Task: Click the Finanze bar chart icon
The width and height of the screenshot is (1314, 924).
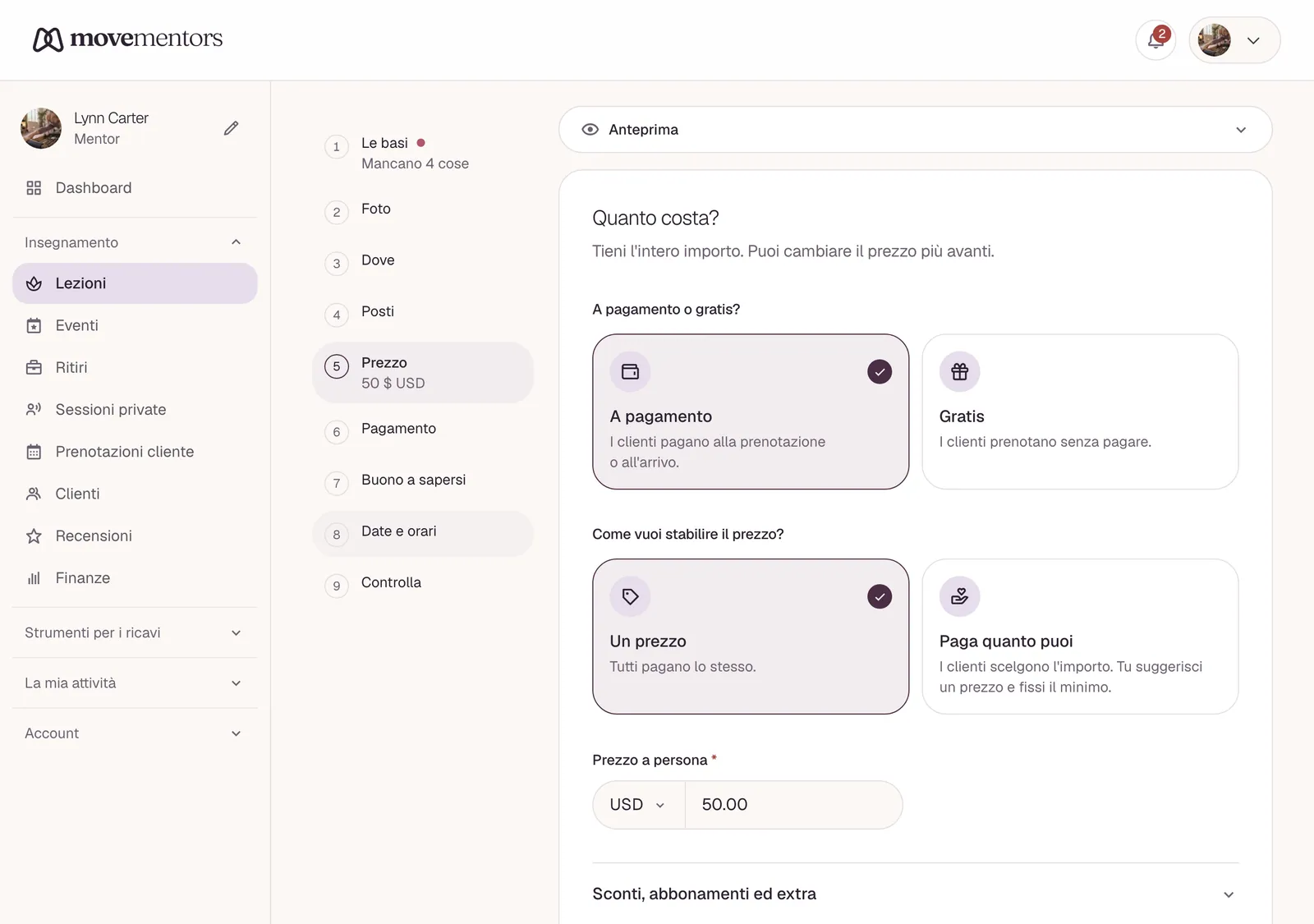Action: coord(34,578)
